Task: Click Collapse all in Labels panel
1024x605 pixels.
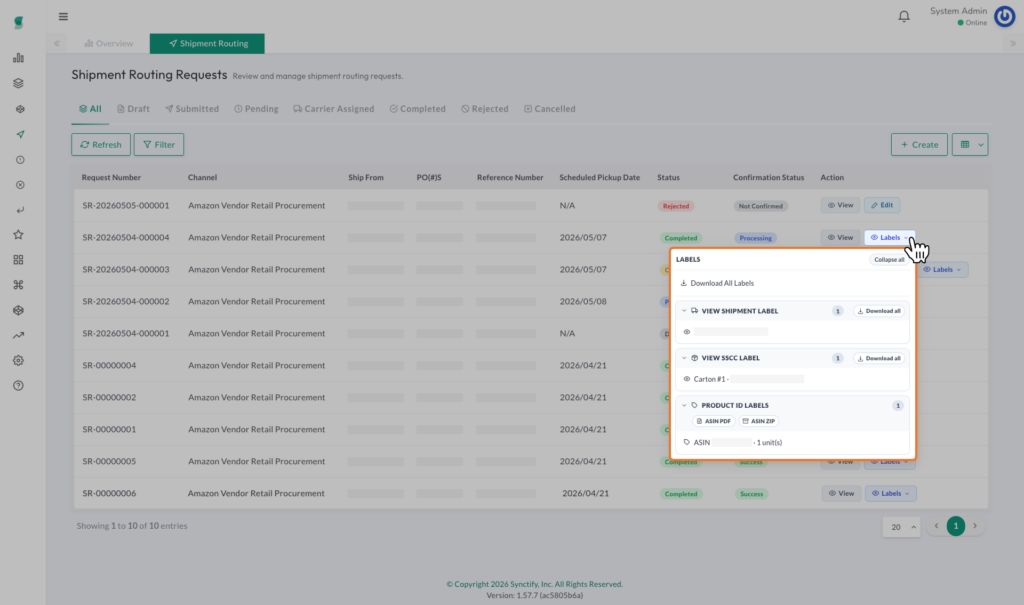Action: click(x=889, y=260)
